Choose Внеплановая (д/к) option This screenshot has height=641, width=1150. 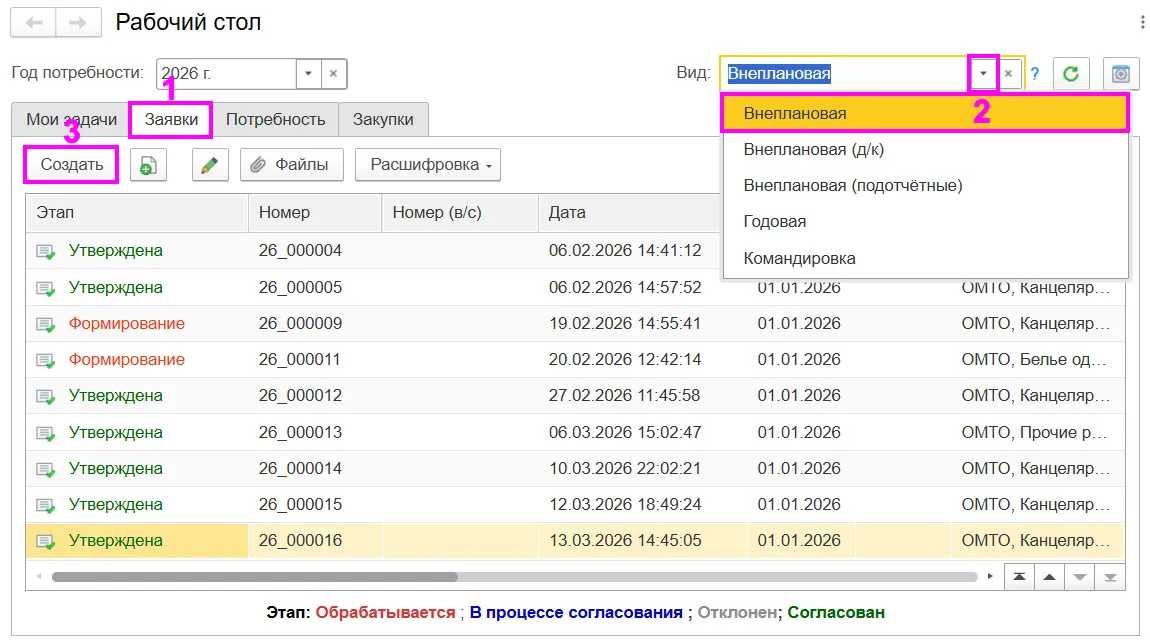[926, 150]
